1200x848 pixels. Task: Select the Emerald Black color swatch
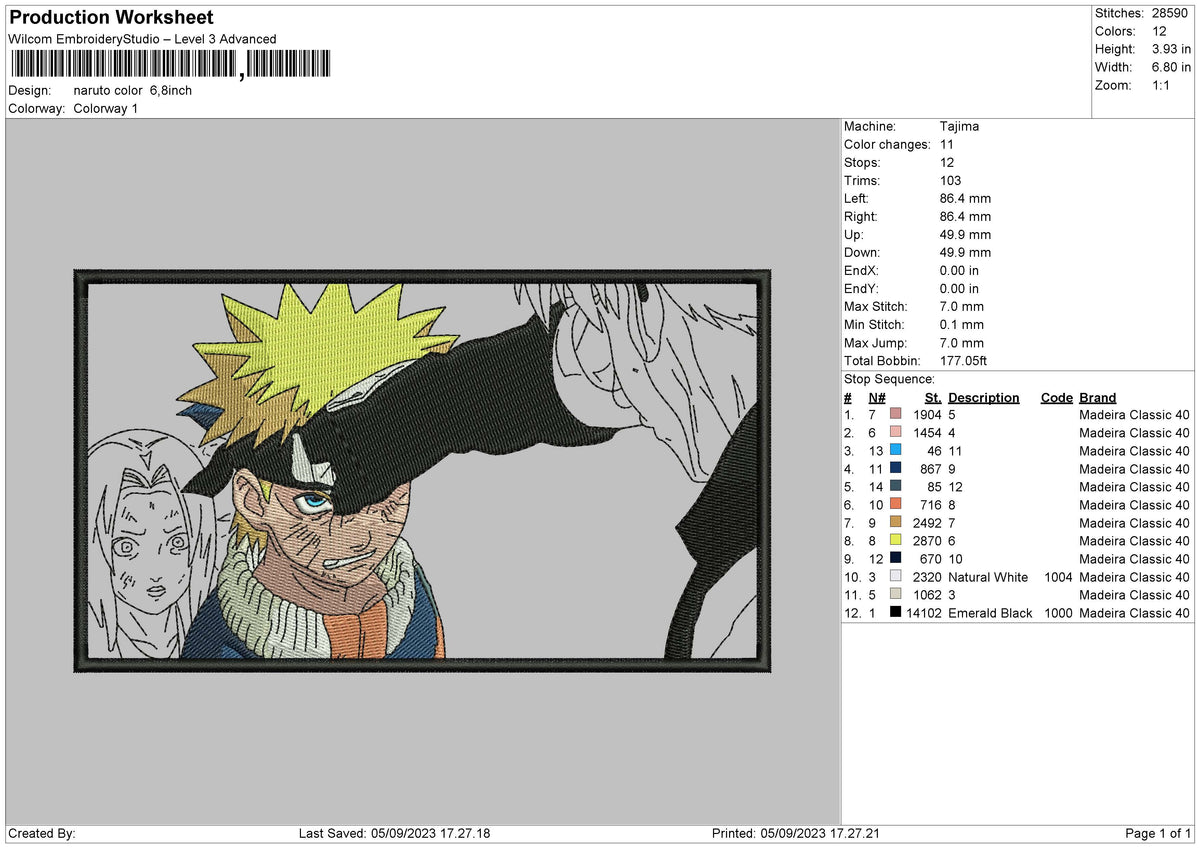(x=895, y=613)
